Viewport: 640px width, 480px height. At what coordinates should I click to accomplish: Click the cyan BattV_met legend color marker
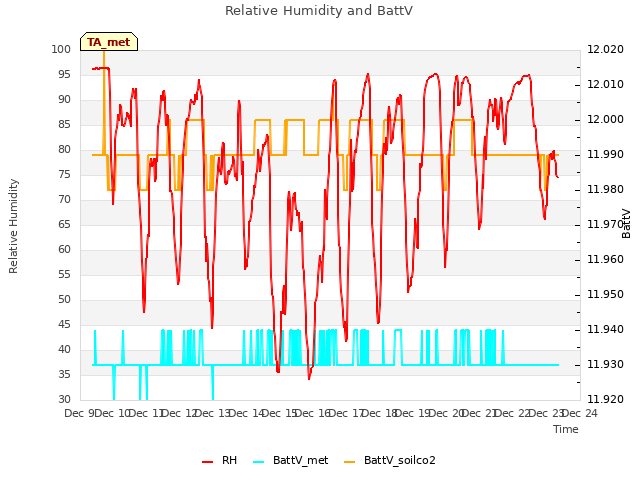[258, 462]
